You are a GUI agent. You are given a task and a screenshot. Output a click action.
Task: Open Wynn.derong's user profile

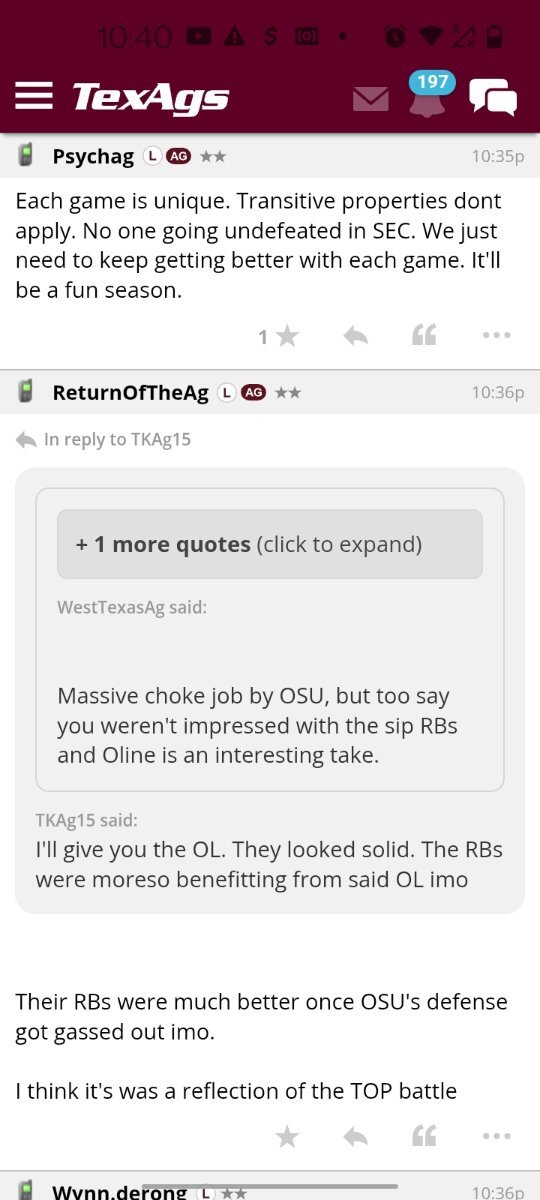click(119, 1192)
